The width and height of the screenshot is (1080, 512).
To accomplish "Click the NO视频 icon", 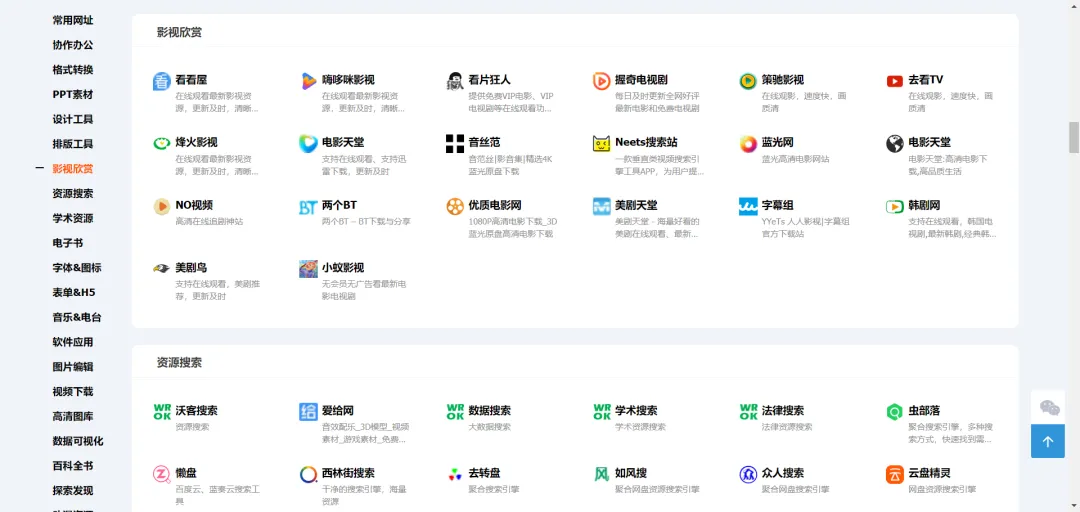I will 161,207.
